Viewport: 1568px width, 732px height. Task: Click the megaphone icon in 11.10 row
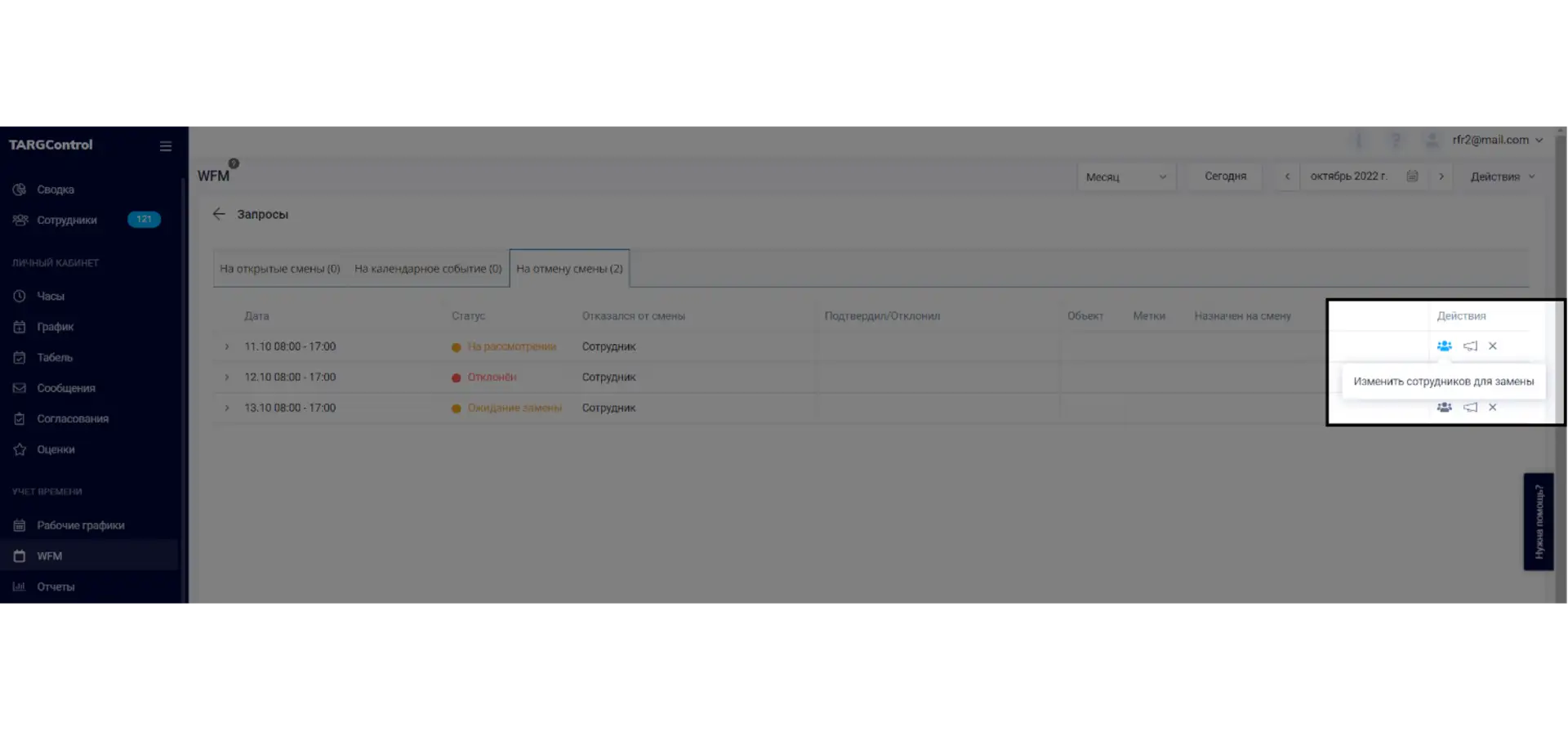(x=1470, y=346)
